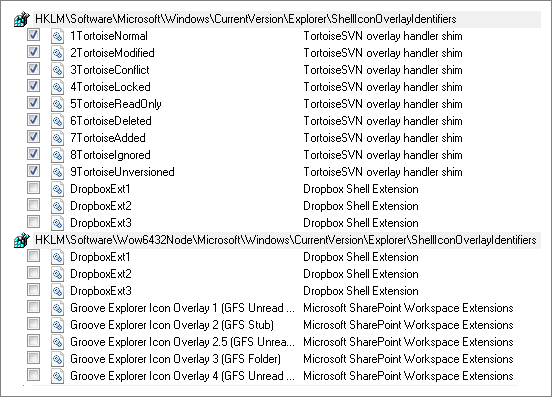This screenshot has height=397, width=552.
Task: Click the 1TortoiseNormal entry file icon
Action: [x=57, y=36]
